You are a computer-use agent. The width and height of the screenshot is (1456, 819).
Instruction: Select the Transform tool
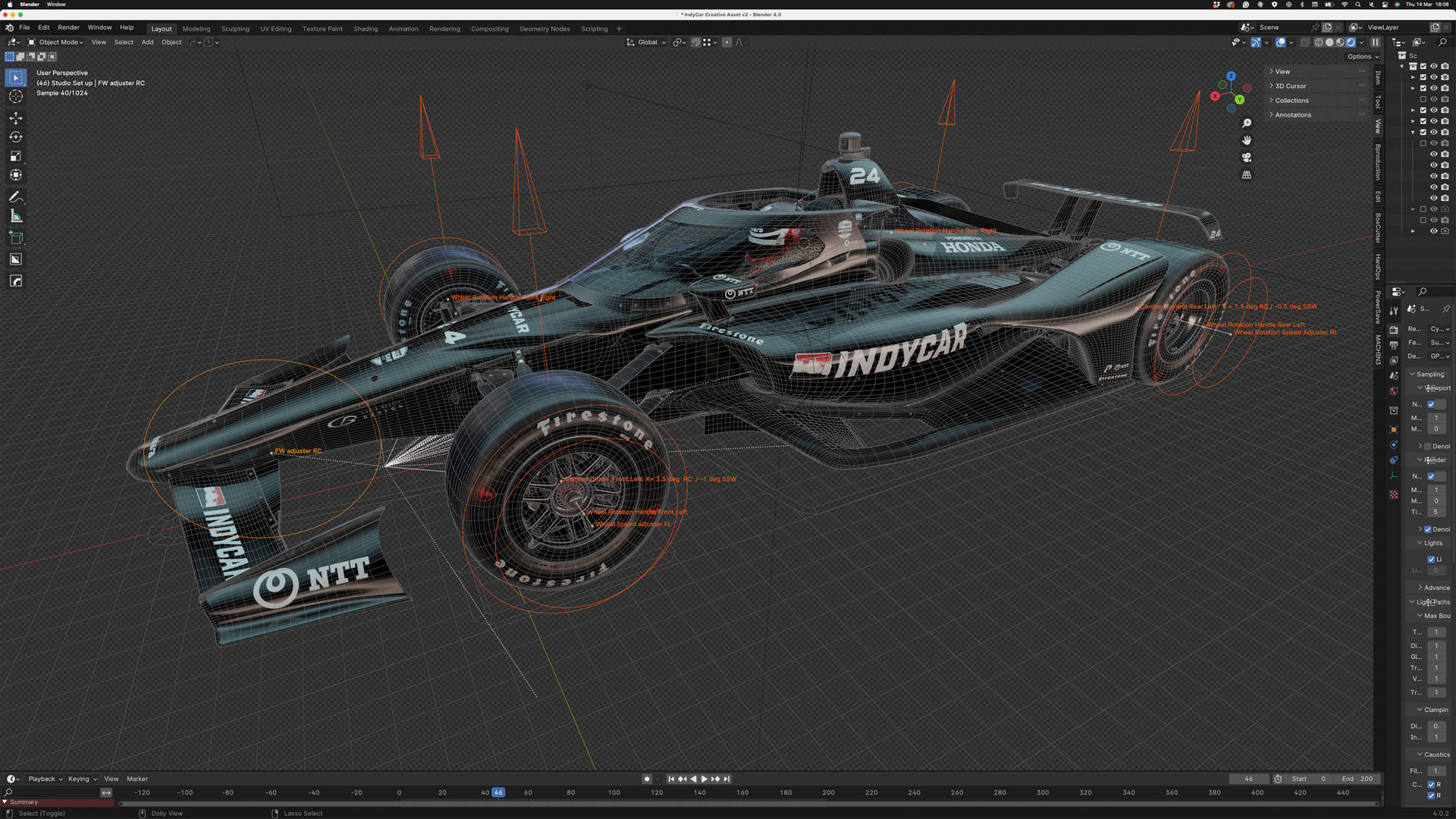coord(15,175)
